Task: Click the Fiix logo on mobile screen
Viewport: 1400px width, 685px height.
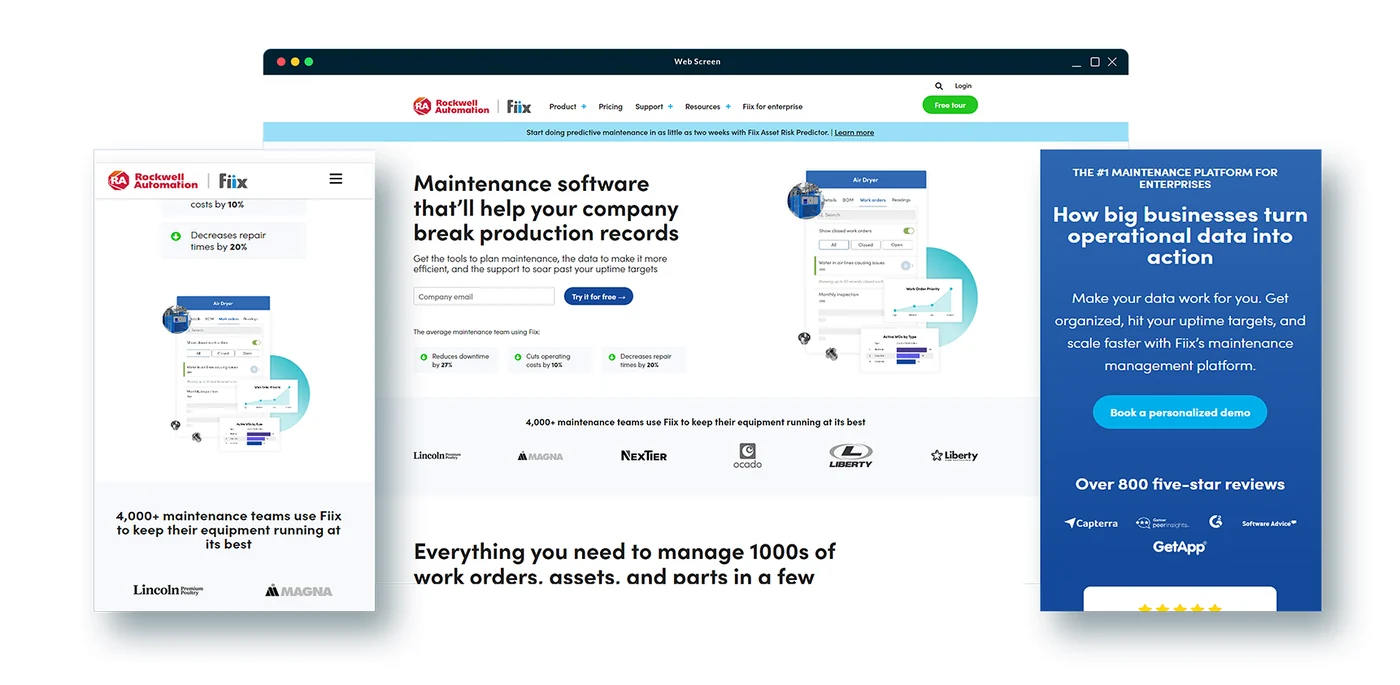Action: 233,181
